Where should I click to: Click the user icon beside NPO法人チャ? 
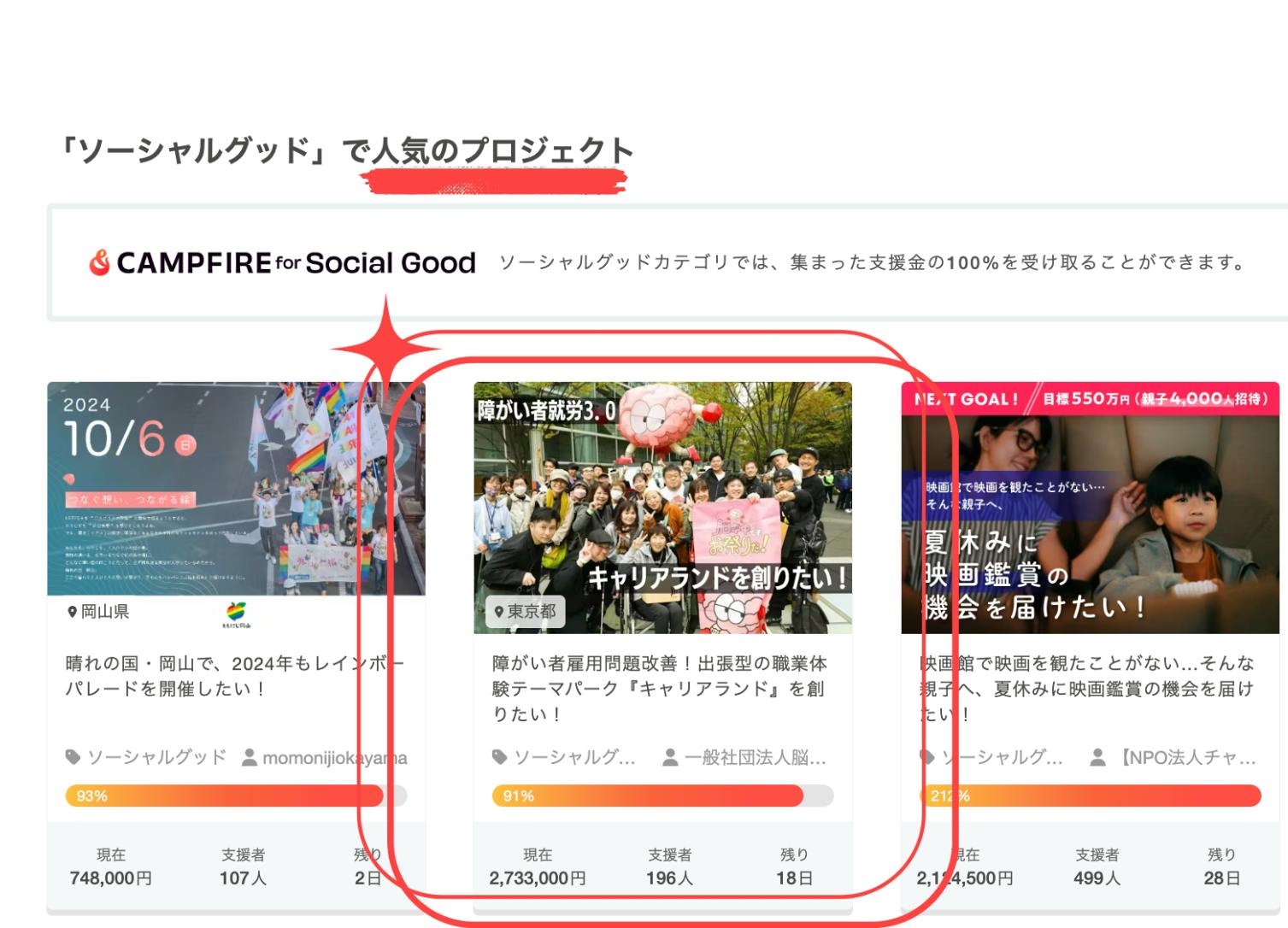tap(1097, 757)
